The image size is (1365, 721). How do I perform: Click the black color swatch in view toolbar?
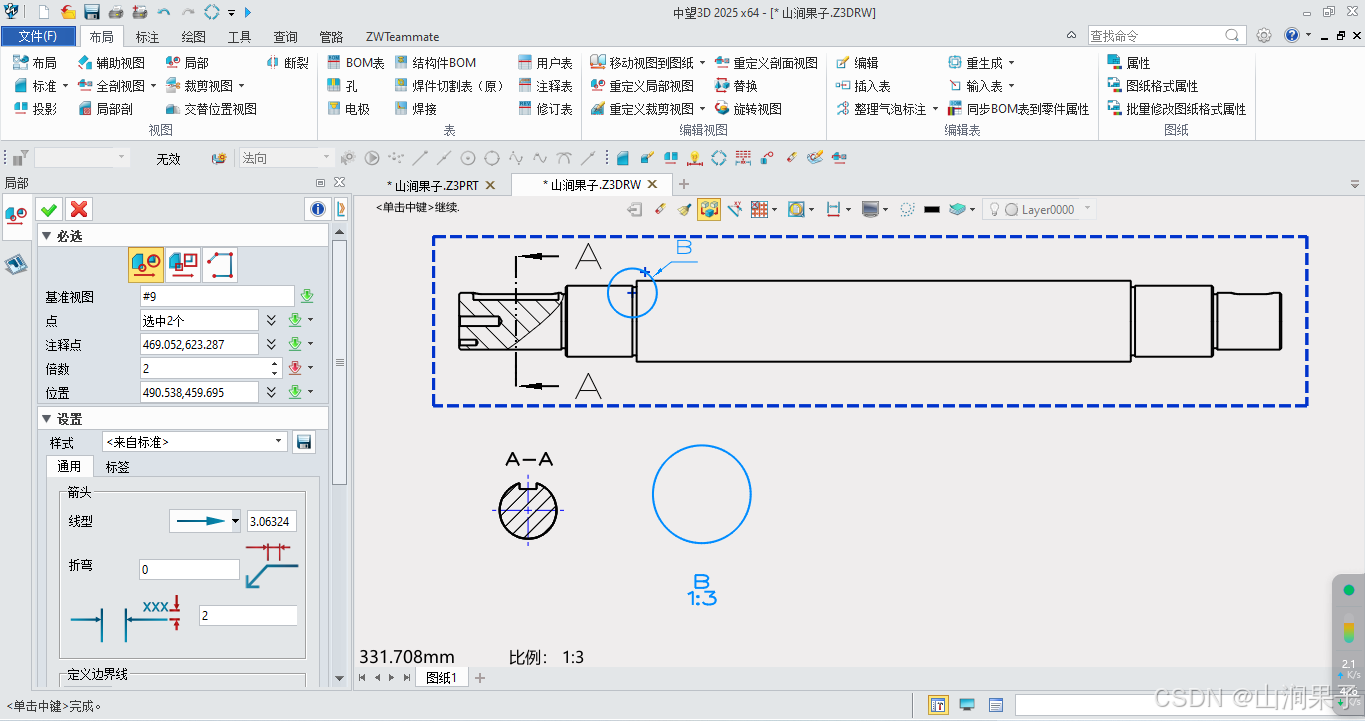click(x=932, y=209)
